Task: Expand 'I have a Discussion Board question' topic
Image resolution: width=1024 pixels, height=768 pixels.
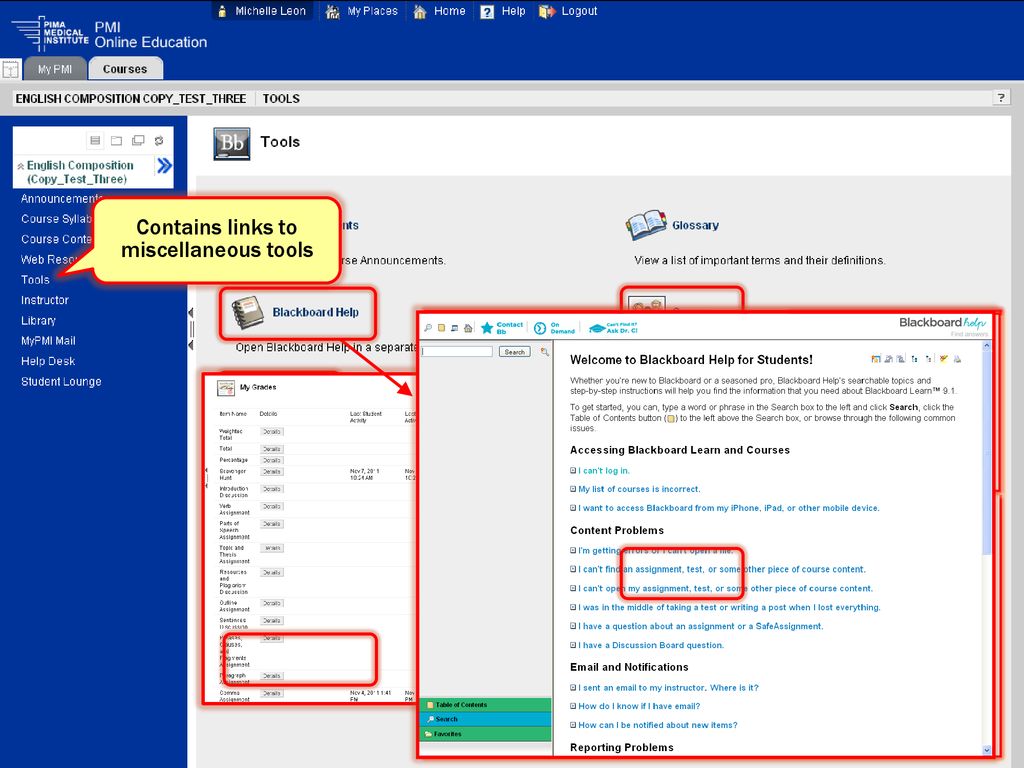Action: pos(573,645)
